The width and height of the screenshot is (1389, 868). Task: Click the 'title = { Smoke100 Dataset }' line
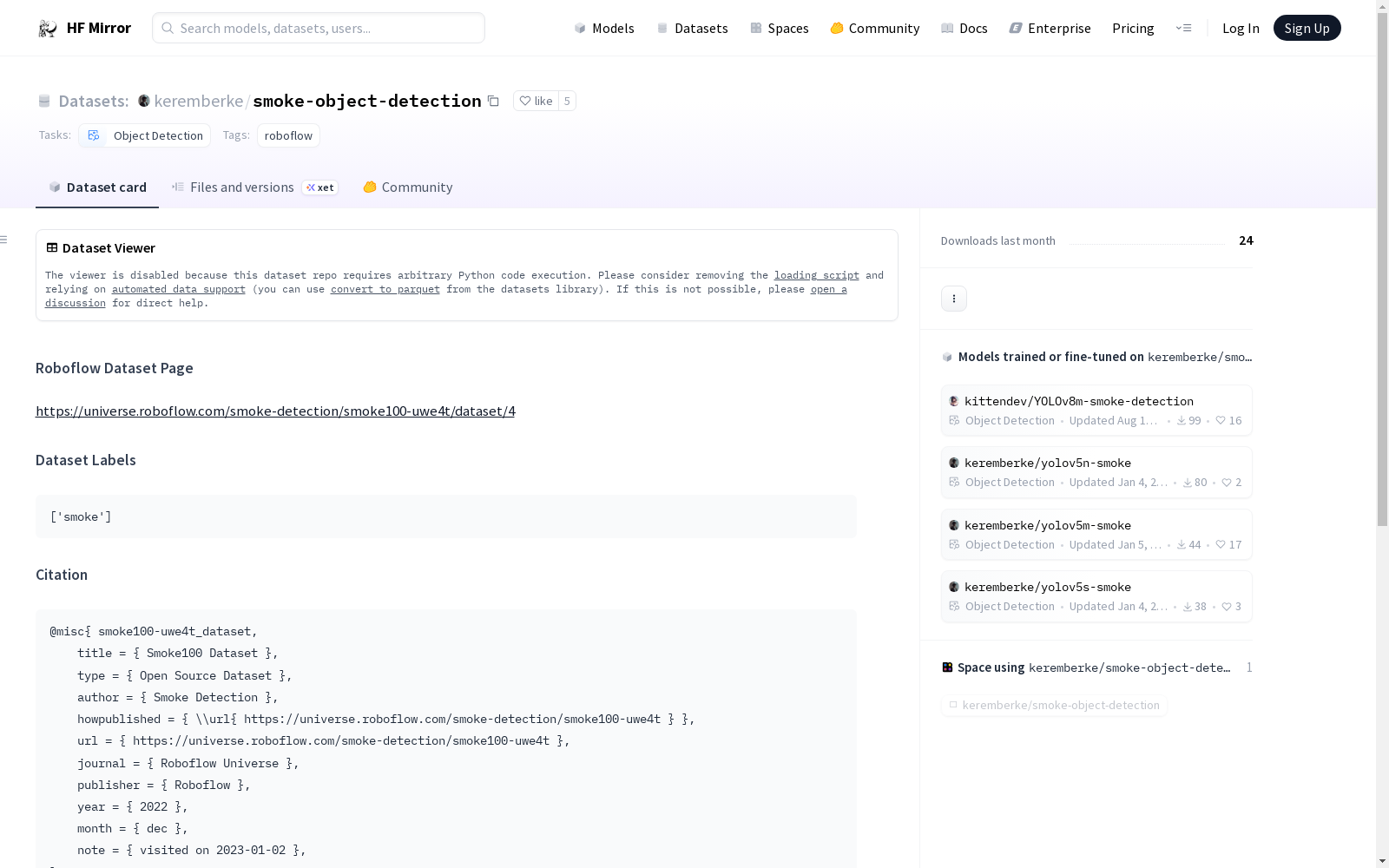pyautogui.click(x=178, y=653)
